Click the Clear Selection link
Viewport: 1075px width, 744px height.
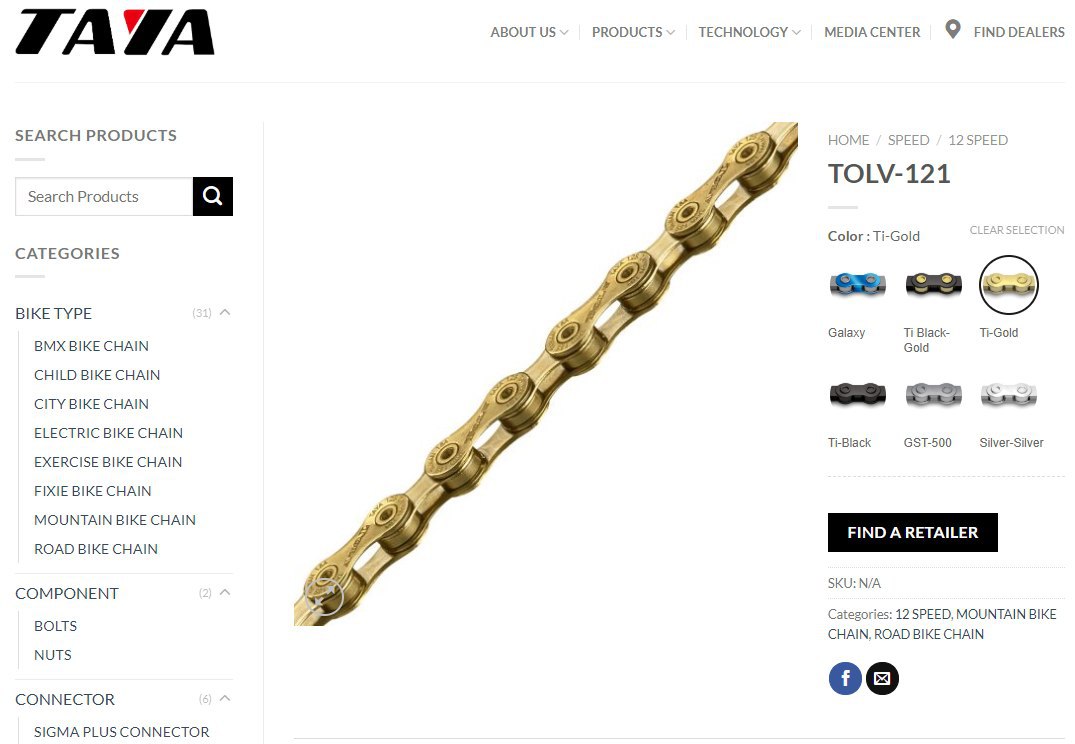coord(1017,230)
